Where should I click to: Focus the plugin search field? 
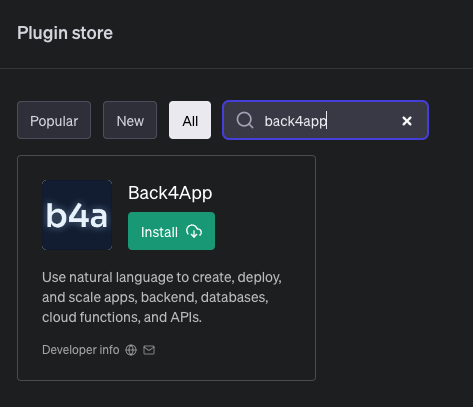(325, 120)
